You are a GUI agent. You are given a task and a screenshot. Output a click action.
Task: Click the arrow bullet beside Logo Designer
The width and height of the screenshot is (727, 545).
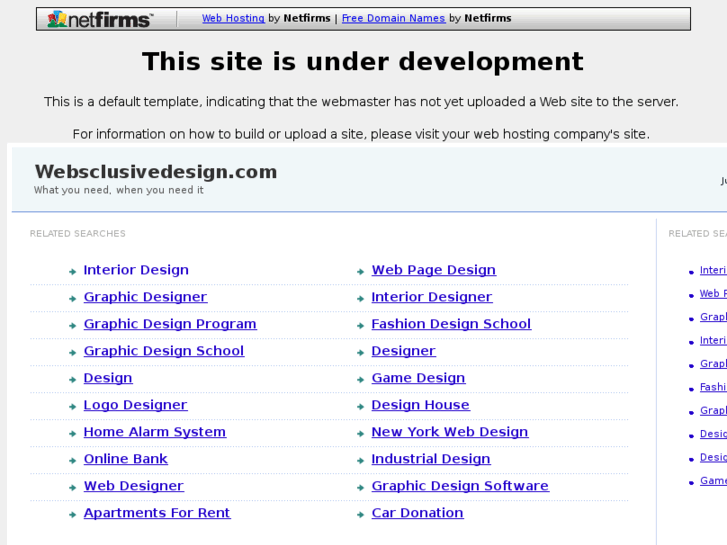72,407
